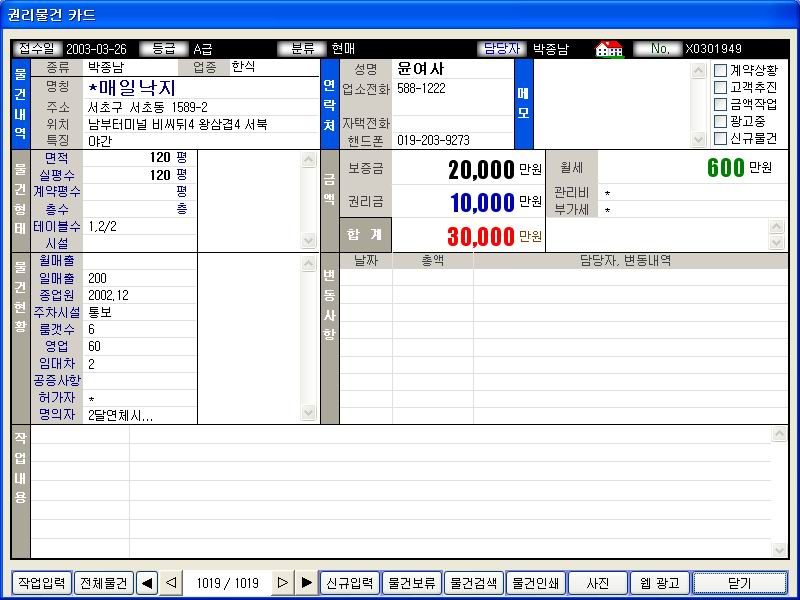Click the 전체물건 button
This screenshot has width=800, height=600.
pyautogui.click(x=103, y=583)
